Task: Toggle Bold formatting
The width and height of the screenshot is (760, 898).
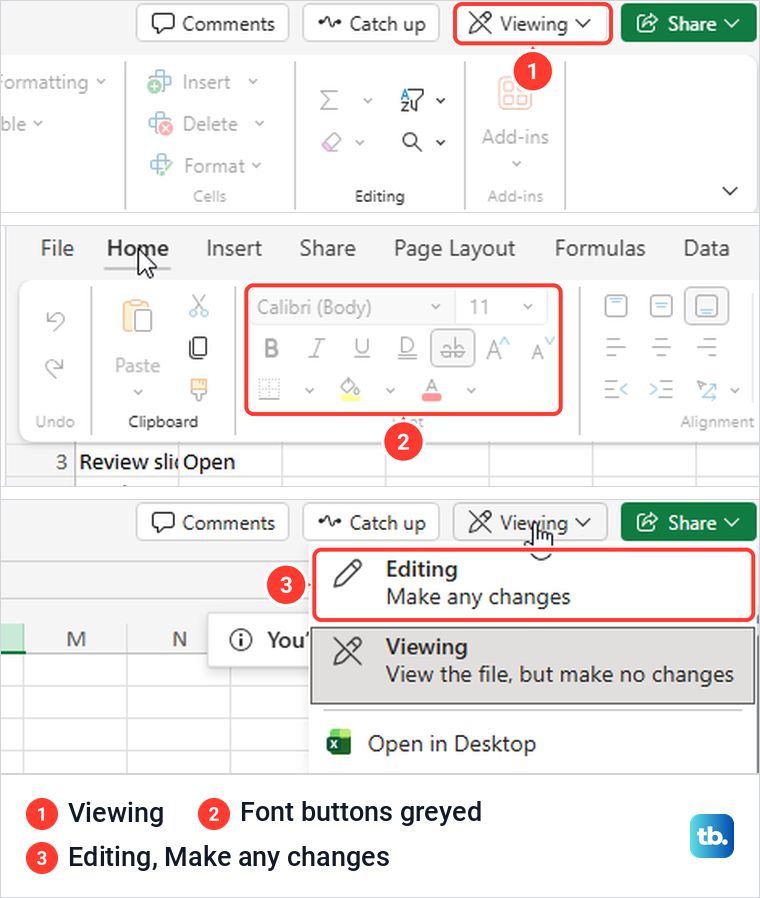Action: [271, 348]
